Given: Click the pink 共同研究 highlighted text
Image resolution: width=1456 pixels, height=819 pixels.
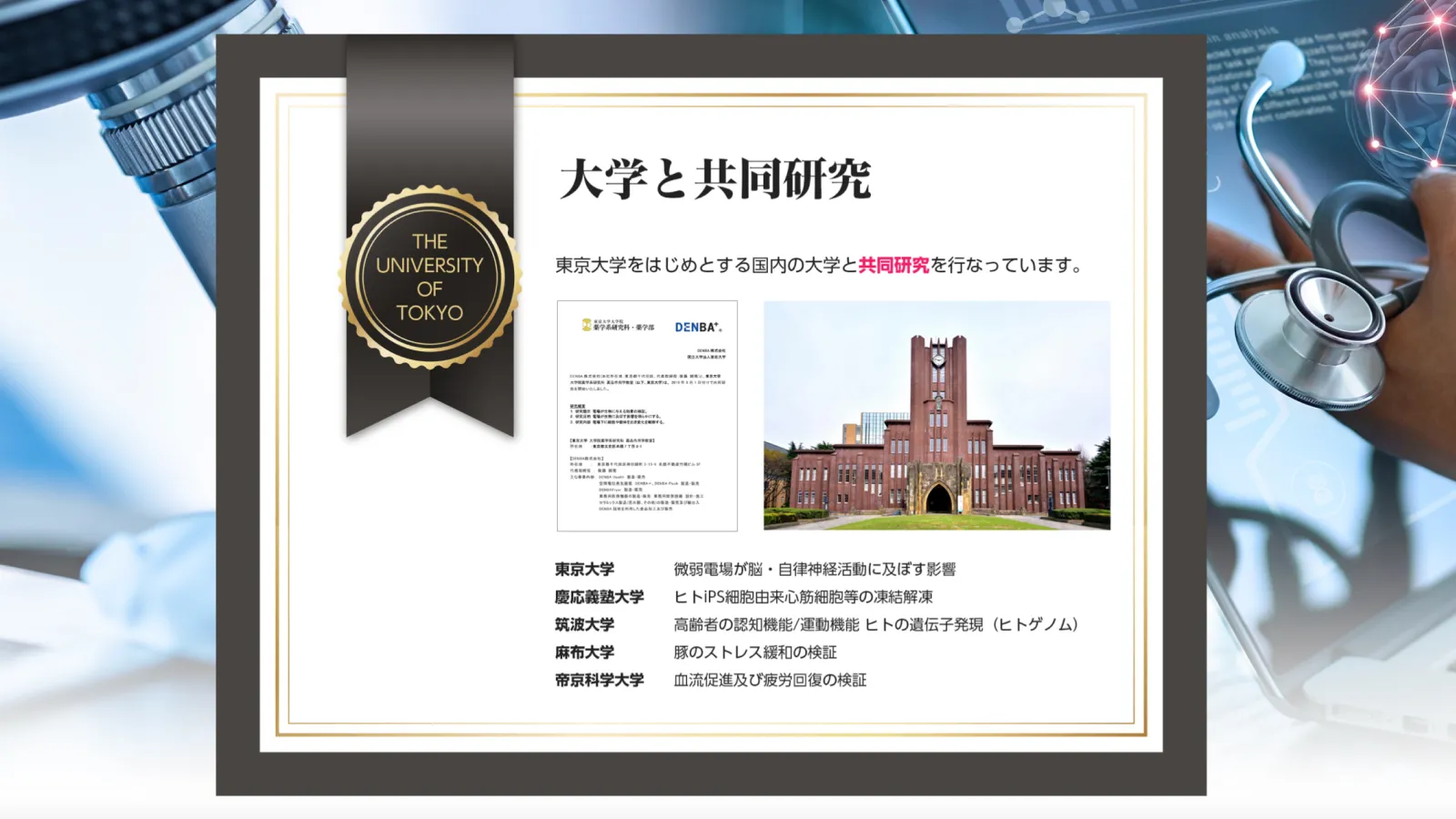Looking at the screenshot, I should 894,265.
